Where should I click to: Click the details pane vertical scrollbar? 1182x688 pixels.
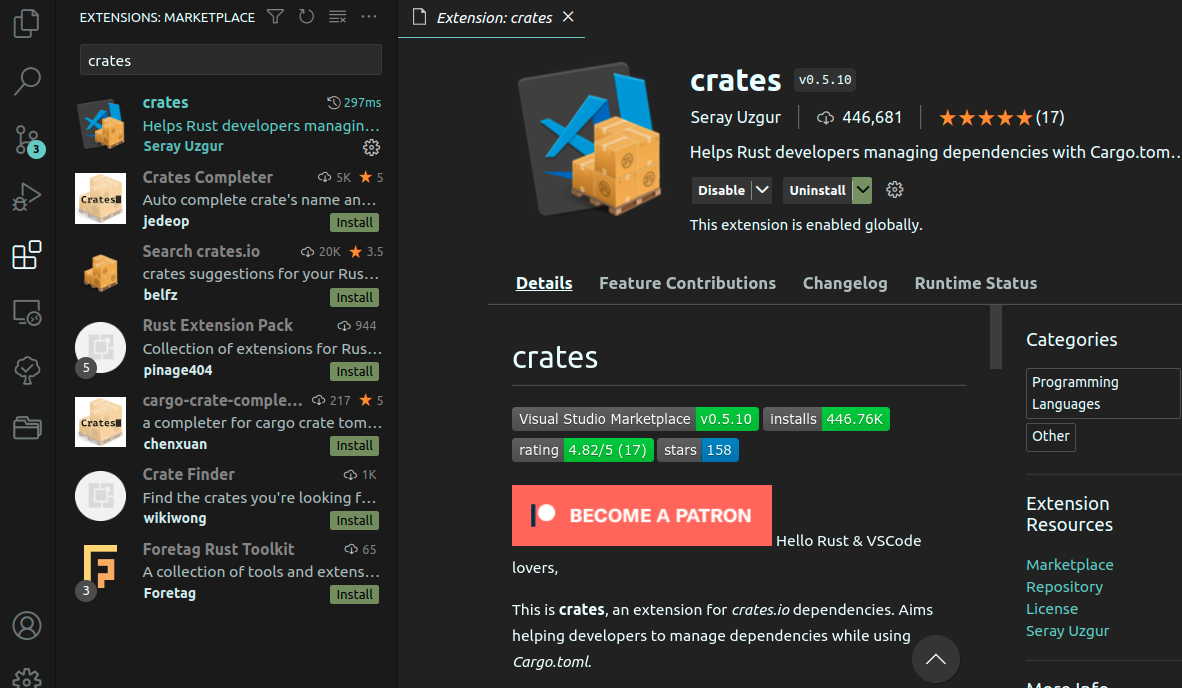tap(996, 337)
